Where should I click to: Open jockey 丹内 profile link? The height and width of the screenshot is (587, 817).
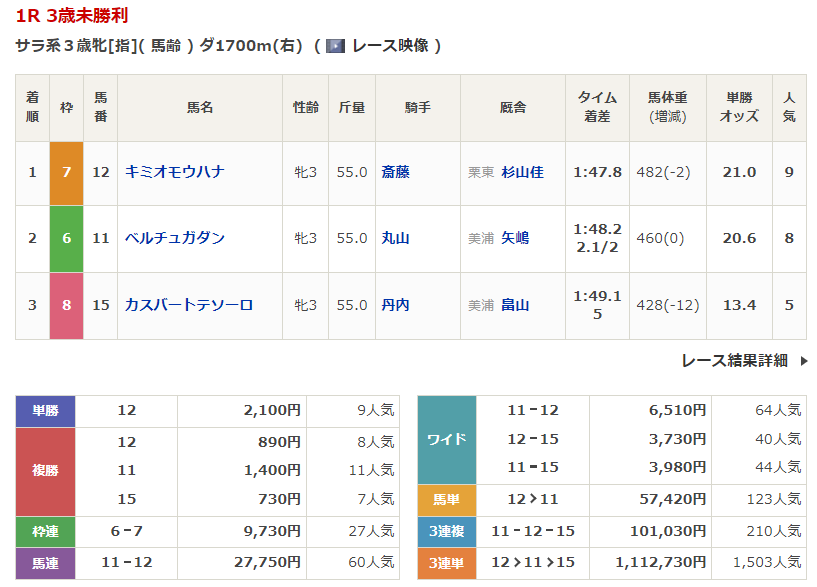395,305
